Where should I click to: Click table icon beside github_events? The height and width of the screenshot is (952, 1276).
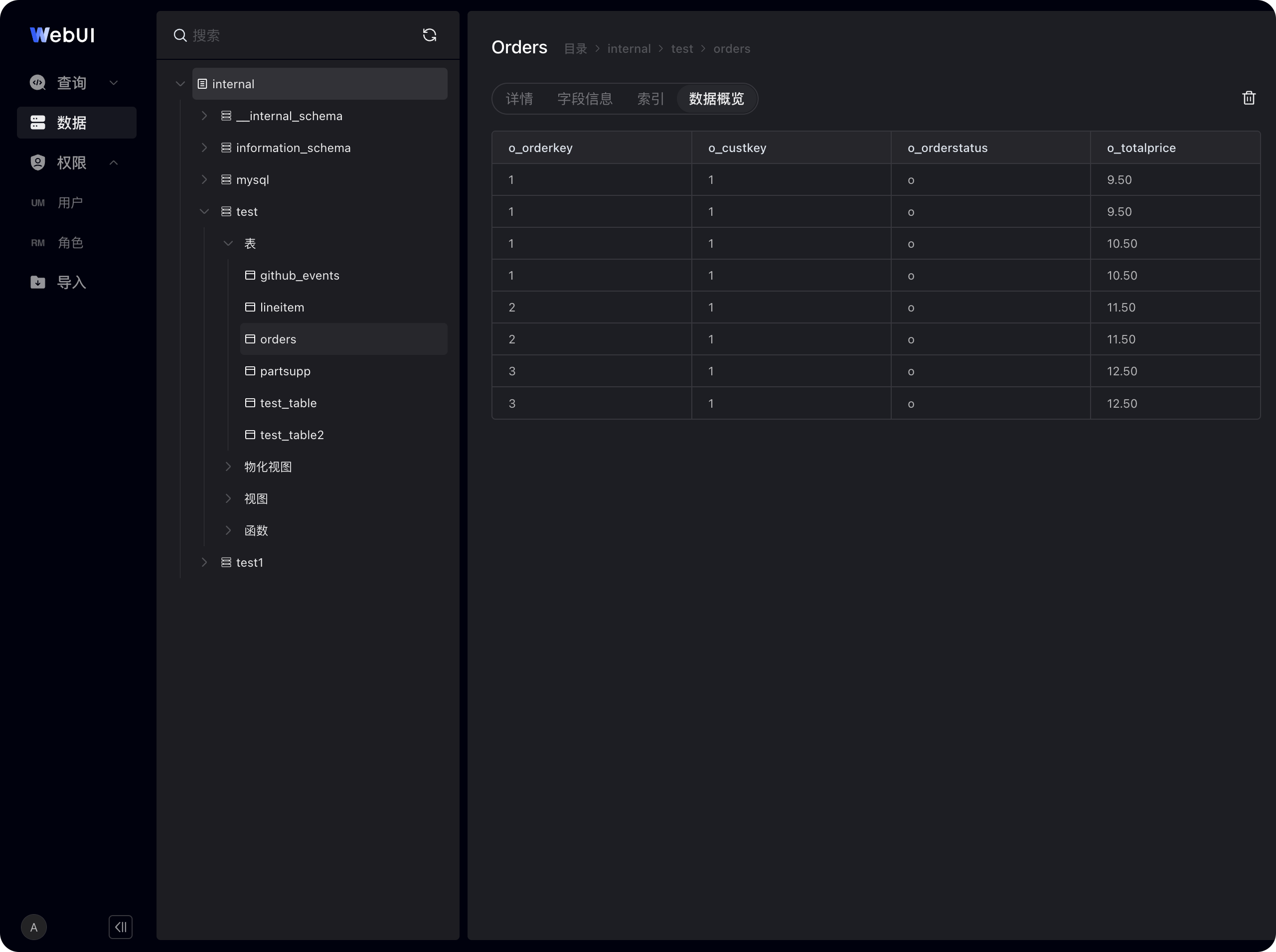point(250,275)
